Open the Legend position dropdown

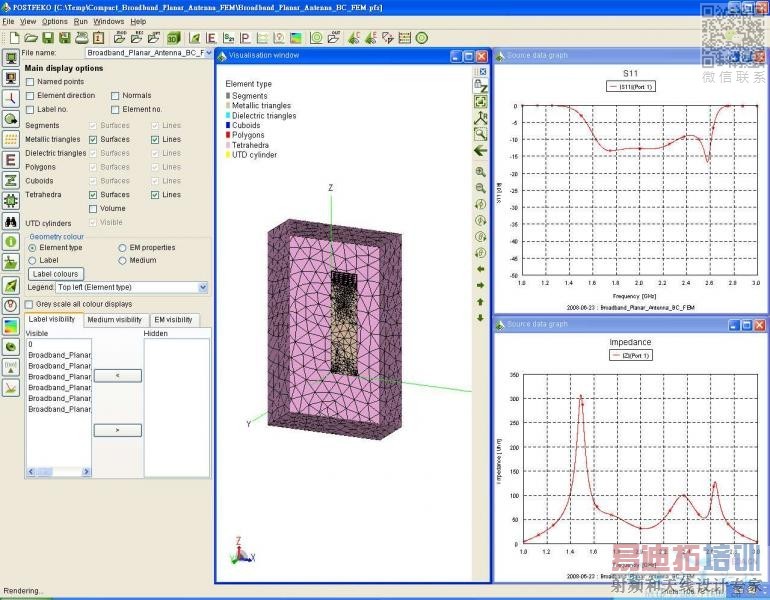(x=203, y=287)
